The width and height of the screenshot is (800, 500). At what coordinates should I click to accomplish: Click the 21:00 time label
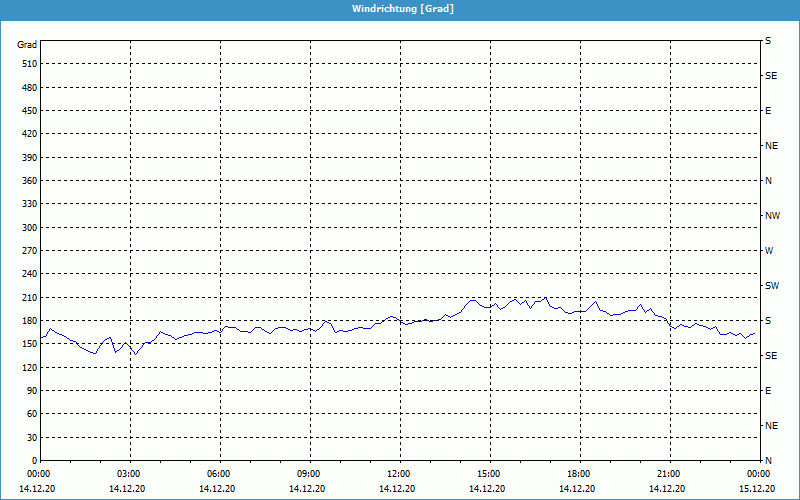[669, 474]
